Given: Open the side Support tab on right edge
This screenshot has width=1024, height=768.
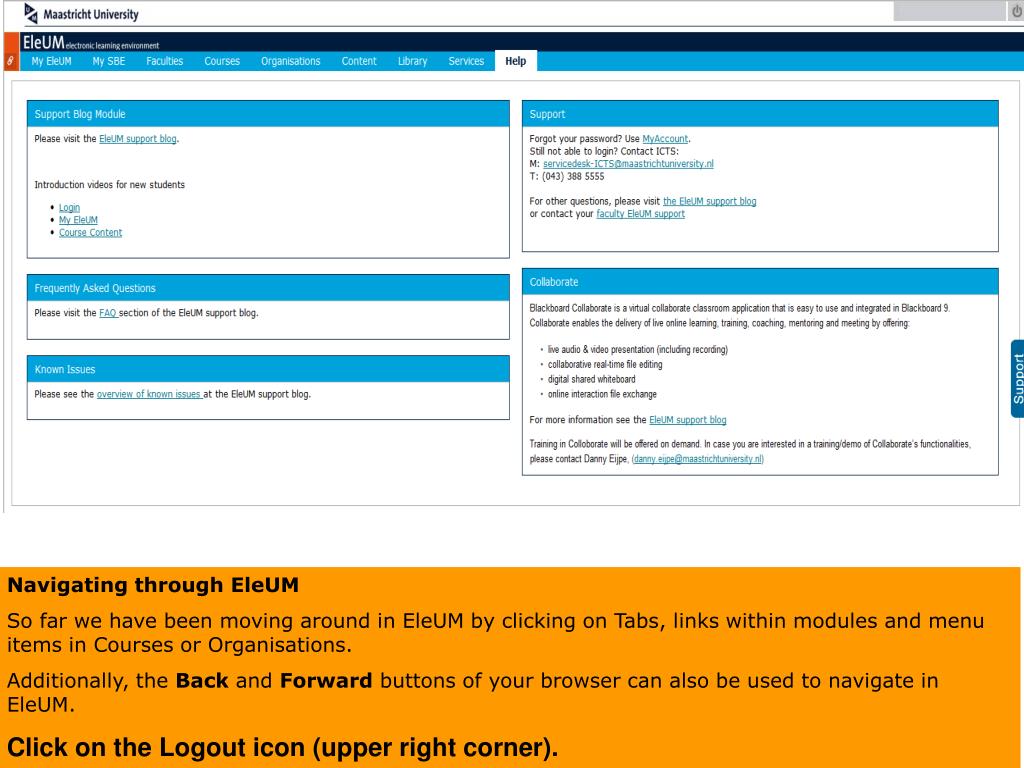Looking at the screenshot, I should tap(1017, 379).
